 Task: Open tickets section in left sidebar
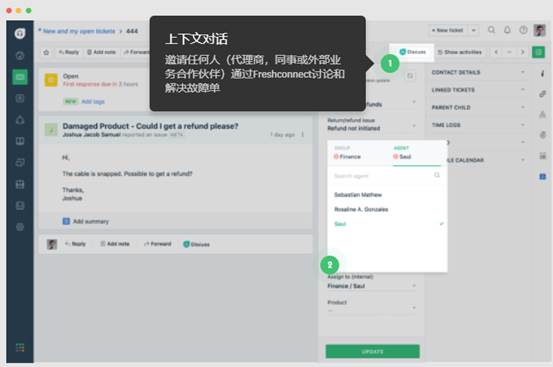(20, 77)
